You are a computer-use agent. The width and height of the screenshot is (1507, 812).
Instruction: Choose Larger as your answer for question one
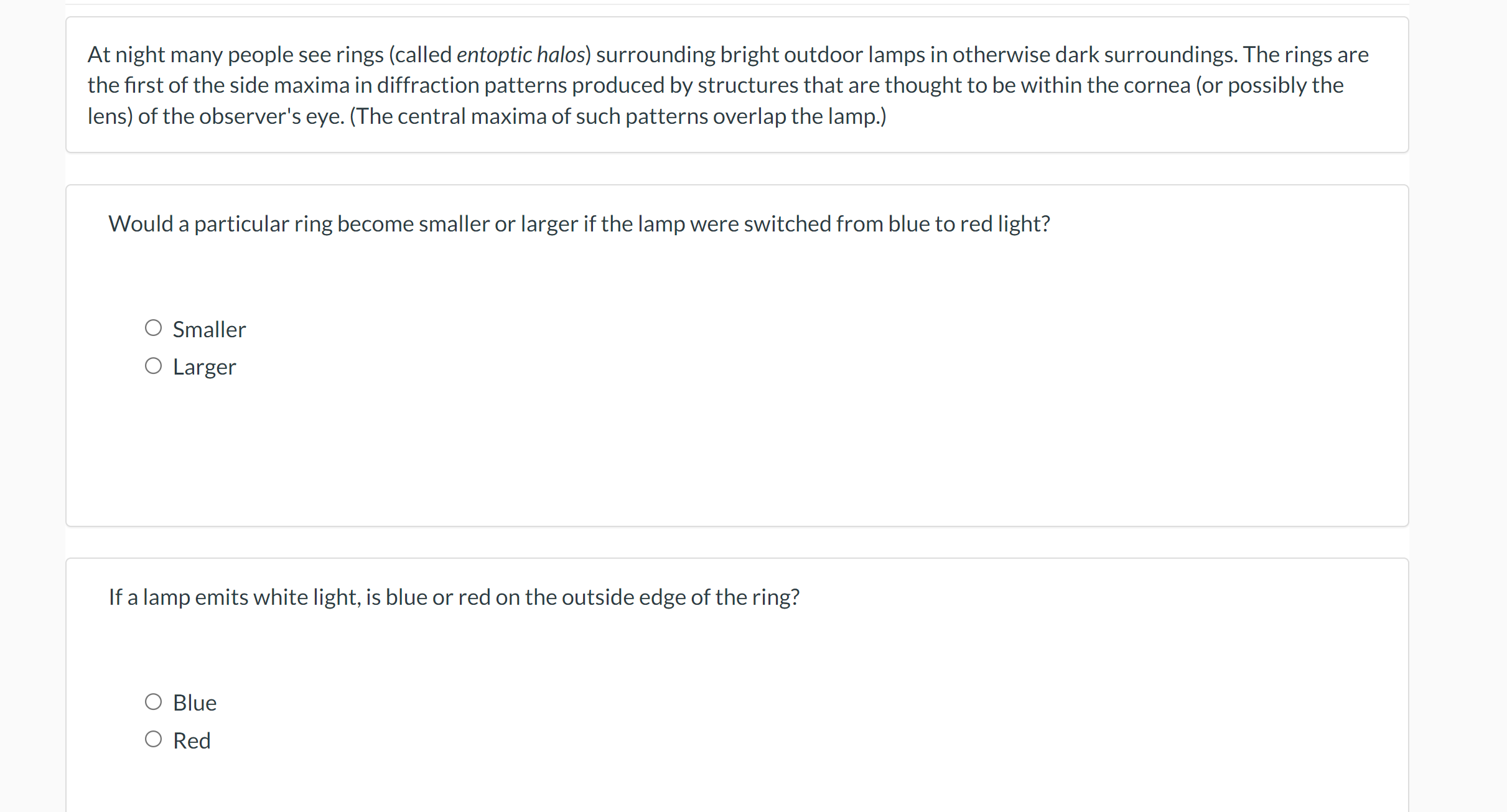[x=153, y=365]
